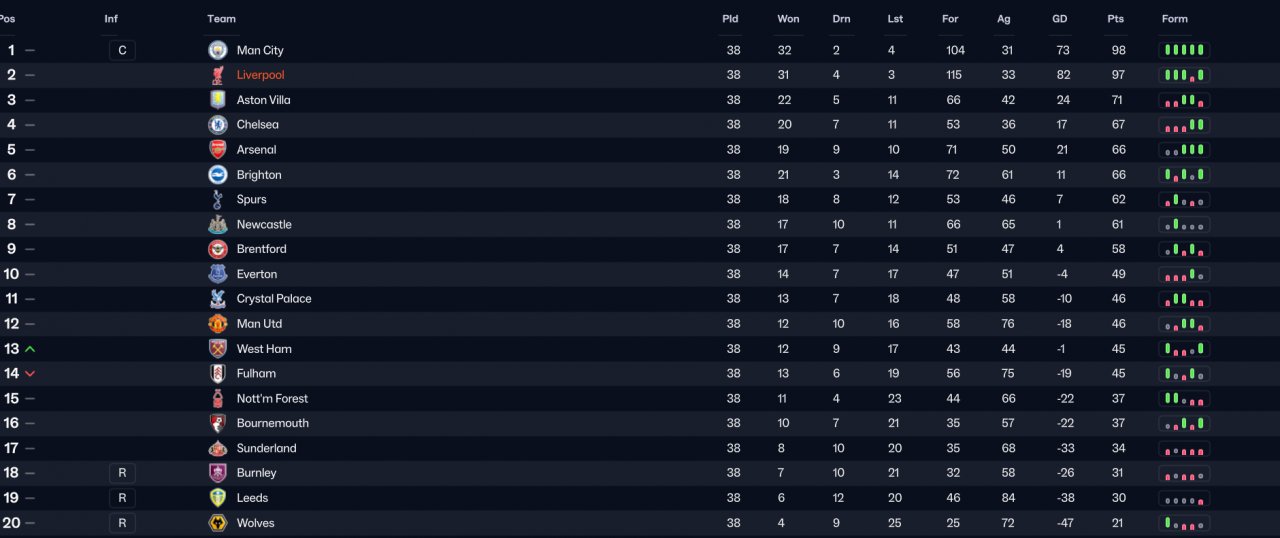Click the Liverpool club crest

pyautogui.click(x=217, y=75)
